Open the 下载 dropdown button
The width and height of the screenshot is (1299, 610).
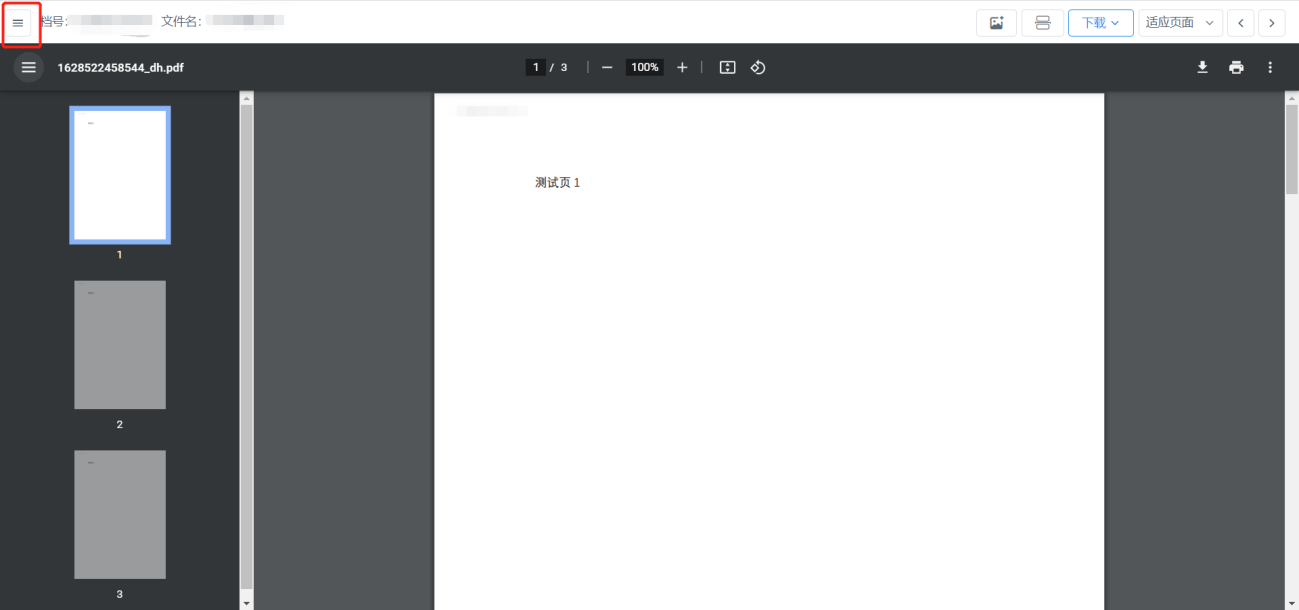[x=1100, y=23]
